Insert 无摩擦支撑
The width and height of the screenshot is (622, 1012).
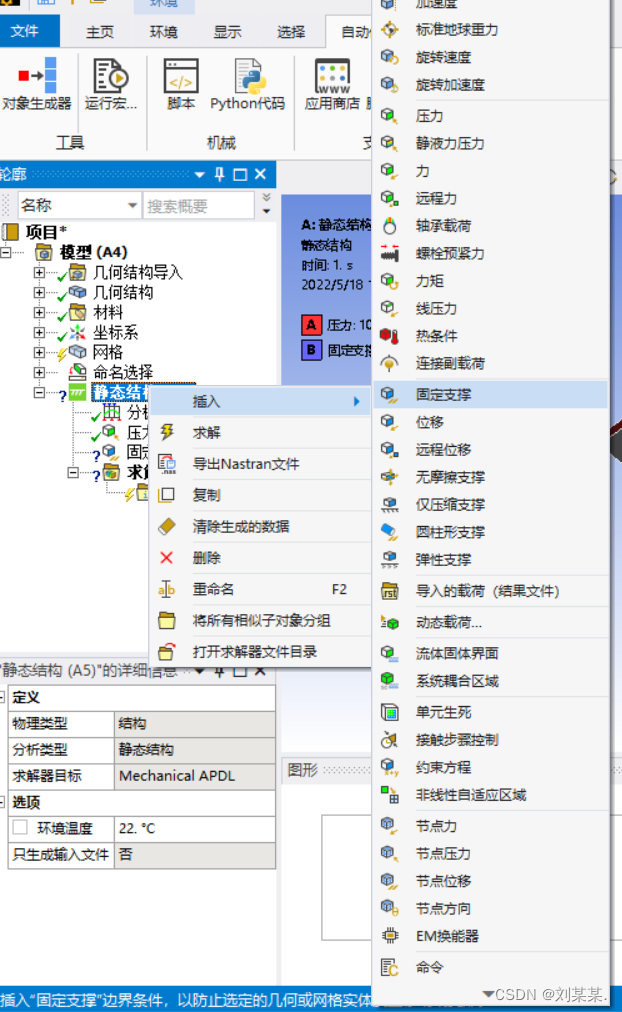[491, 477]
